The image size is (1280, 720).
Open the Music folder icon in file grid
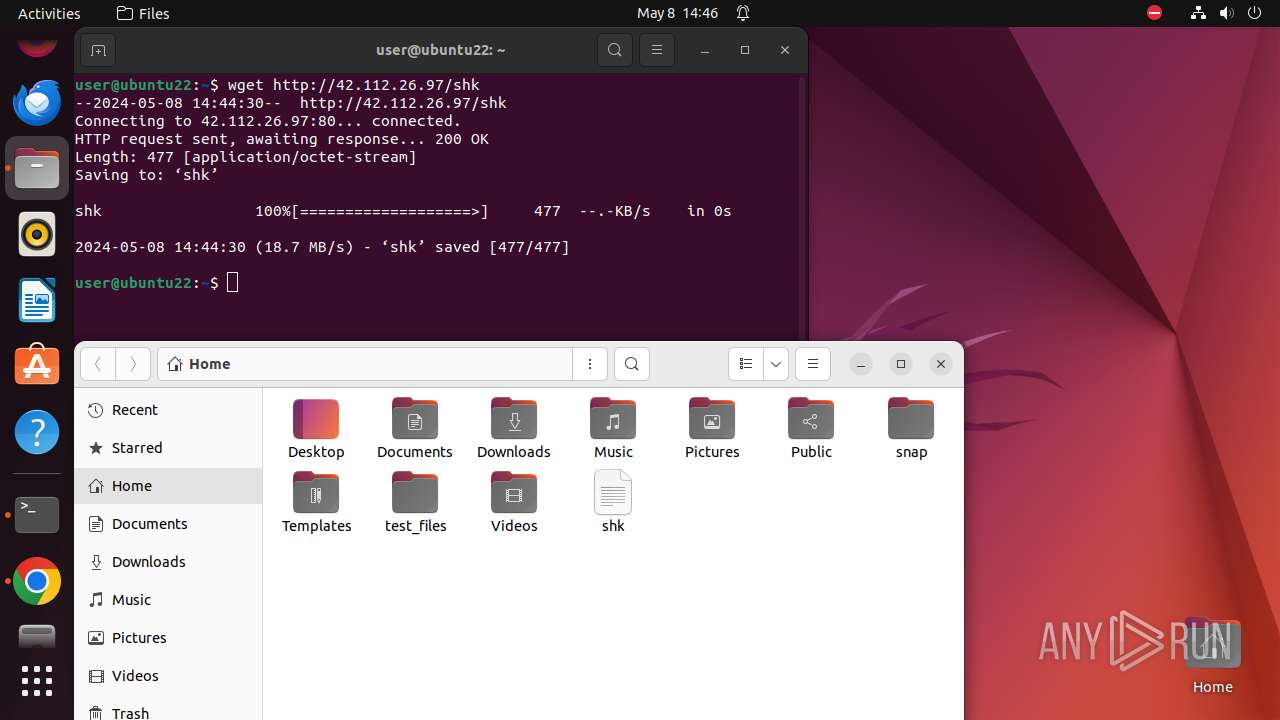point(613,429)
